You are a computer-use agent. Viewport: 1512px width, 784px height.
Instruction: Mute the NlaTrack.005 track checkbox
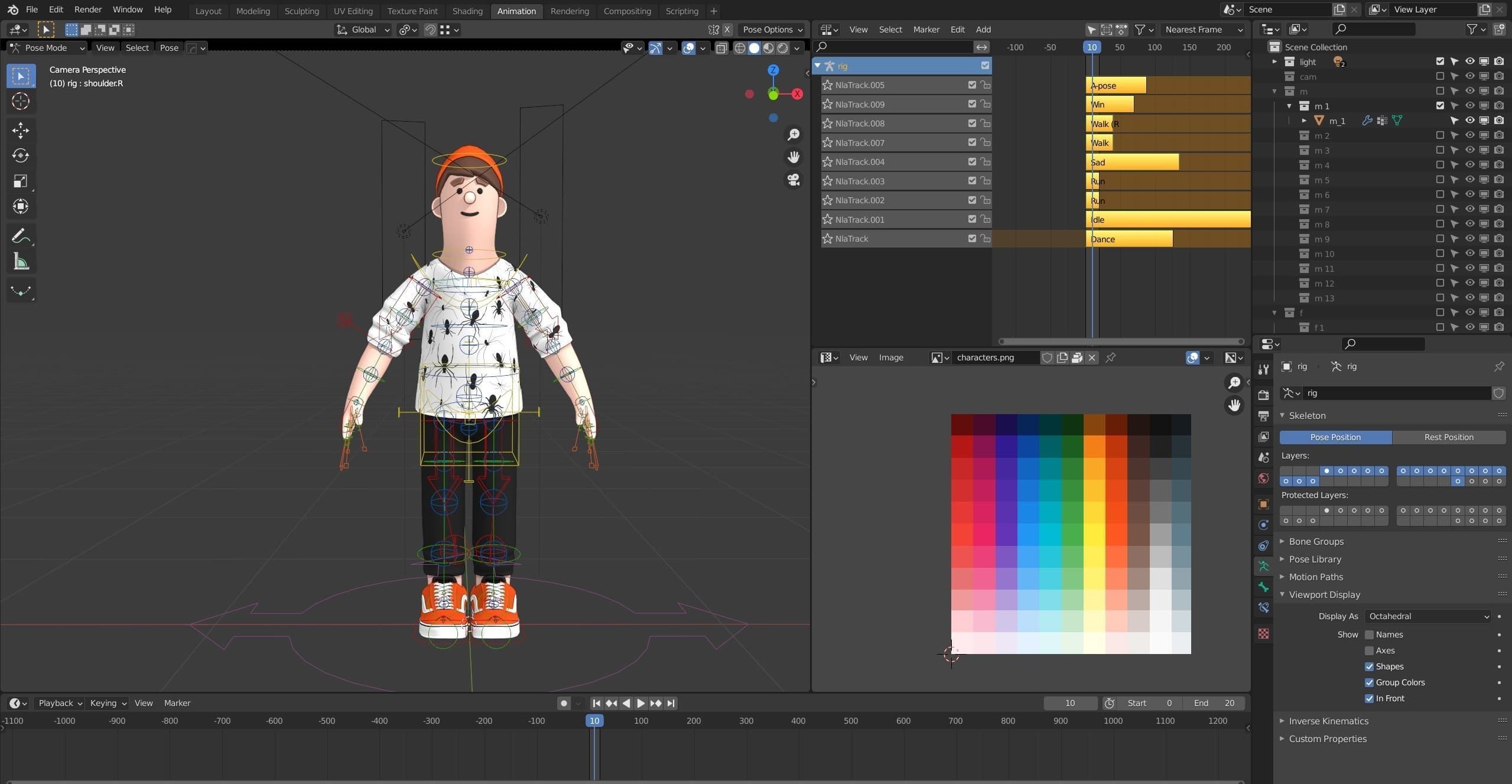click(x=972, y=85)
